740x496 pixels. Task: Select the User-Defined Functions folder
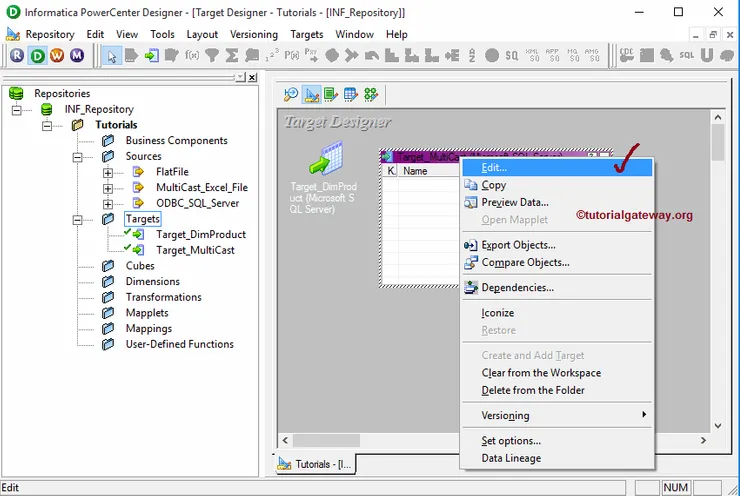coord(179,344)
